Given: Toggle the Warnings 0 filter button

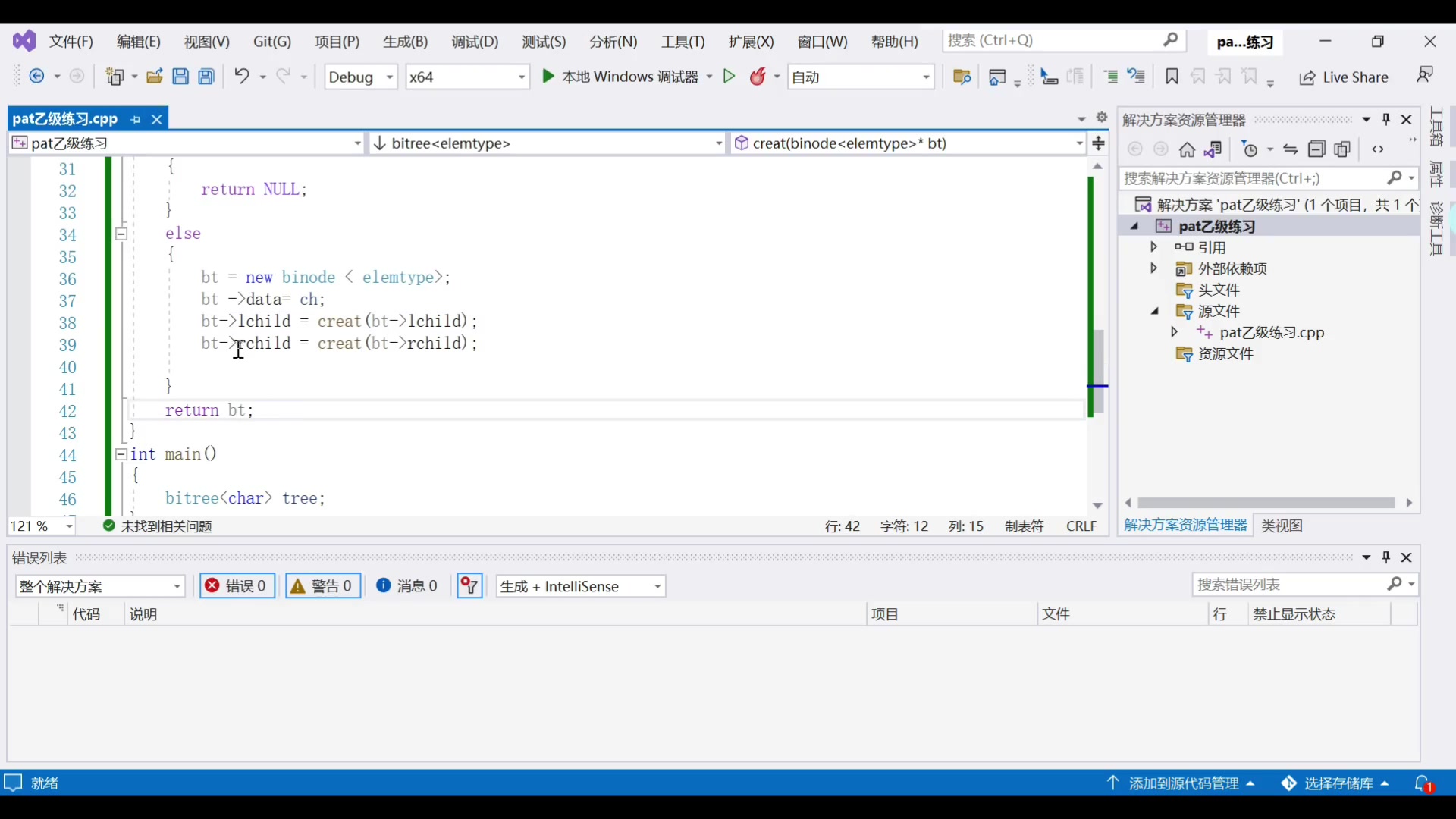Looking at the screenshot, I should 323,586.
